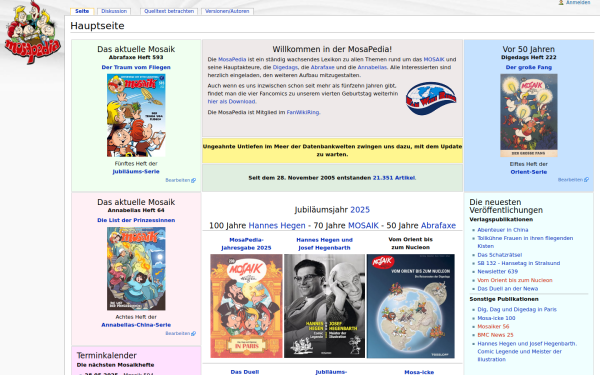
Task: Click the edit icon in Abrafaxe Heft 593 box
Action: (x=194, y=180)
